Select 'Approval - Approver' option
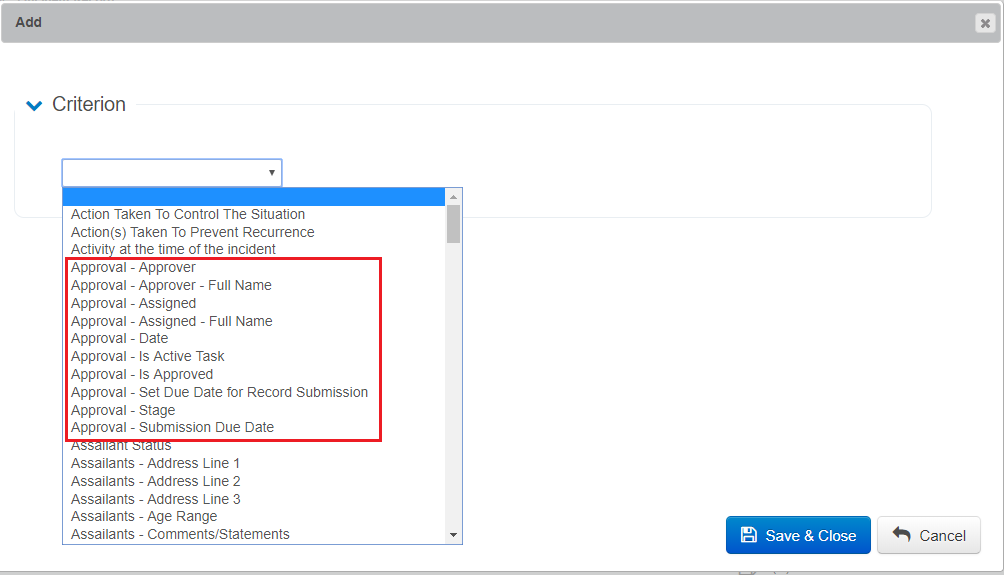The image size is (1004, 575). (x=133, y=267)
